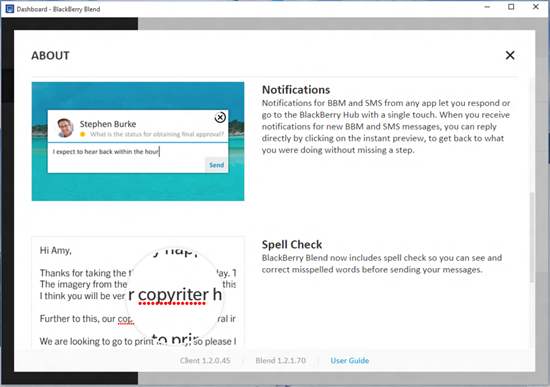The width and height of the screenshot is (550, 387).
Task: Click the BlackBerry Blend app icon in title bar
Action: pyautogui.click(x=10, y=9)
